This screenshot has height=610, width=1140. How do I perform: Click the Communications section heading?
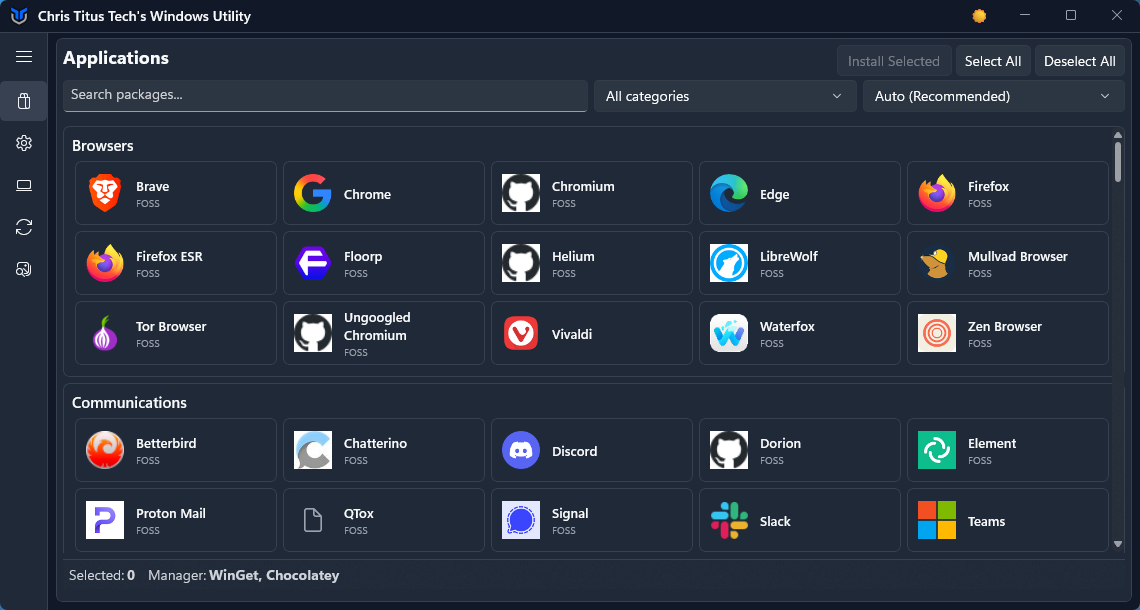coord(129,403)
